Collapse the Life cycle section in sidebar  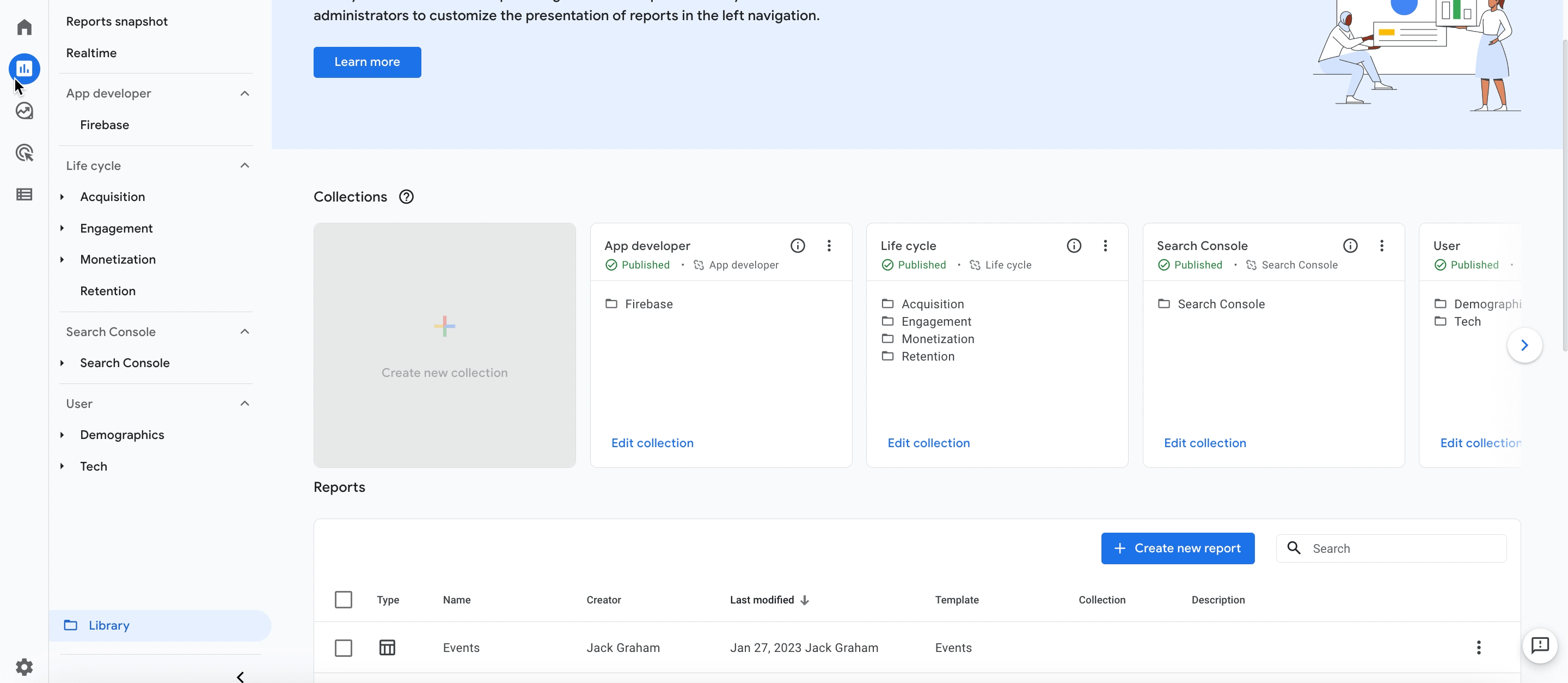point(244,166)
